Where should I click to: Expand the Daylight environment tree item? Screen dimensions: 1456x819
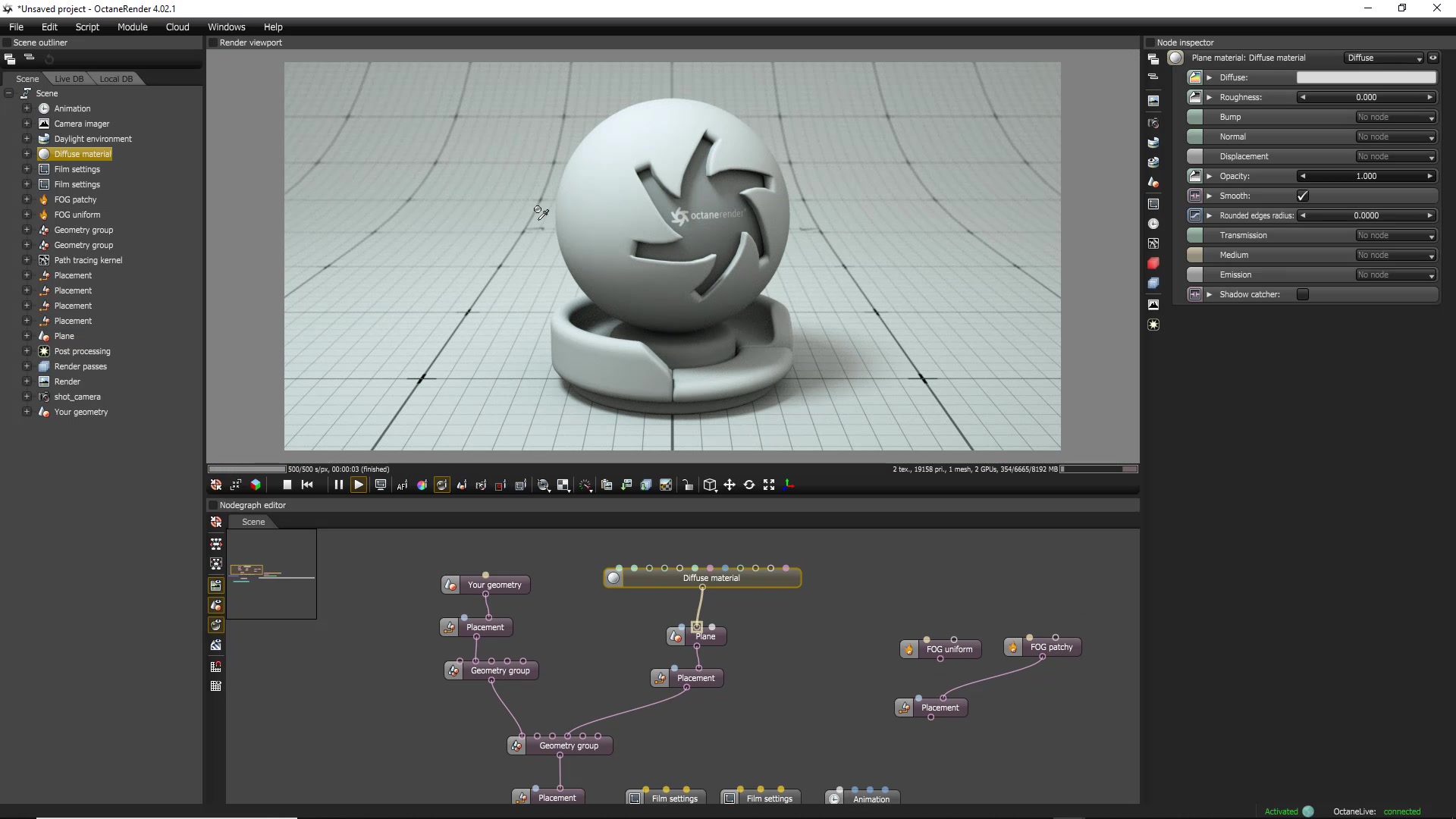(27, 139)
